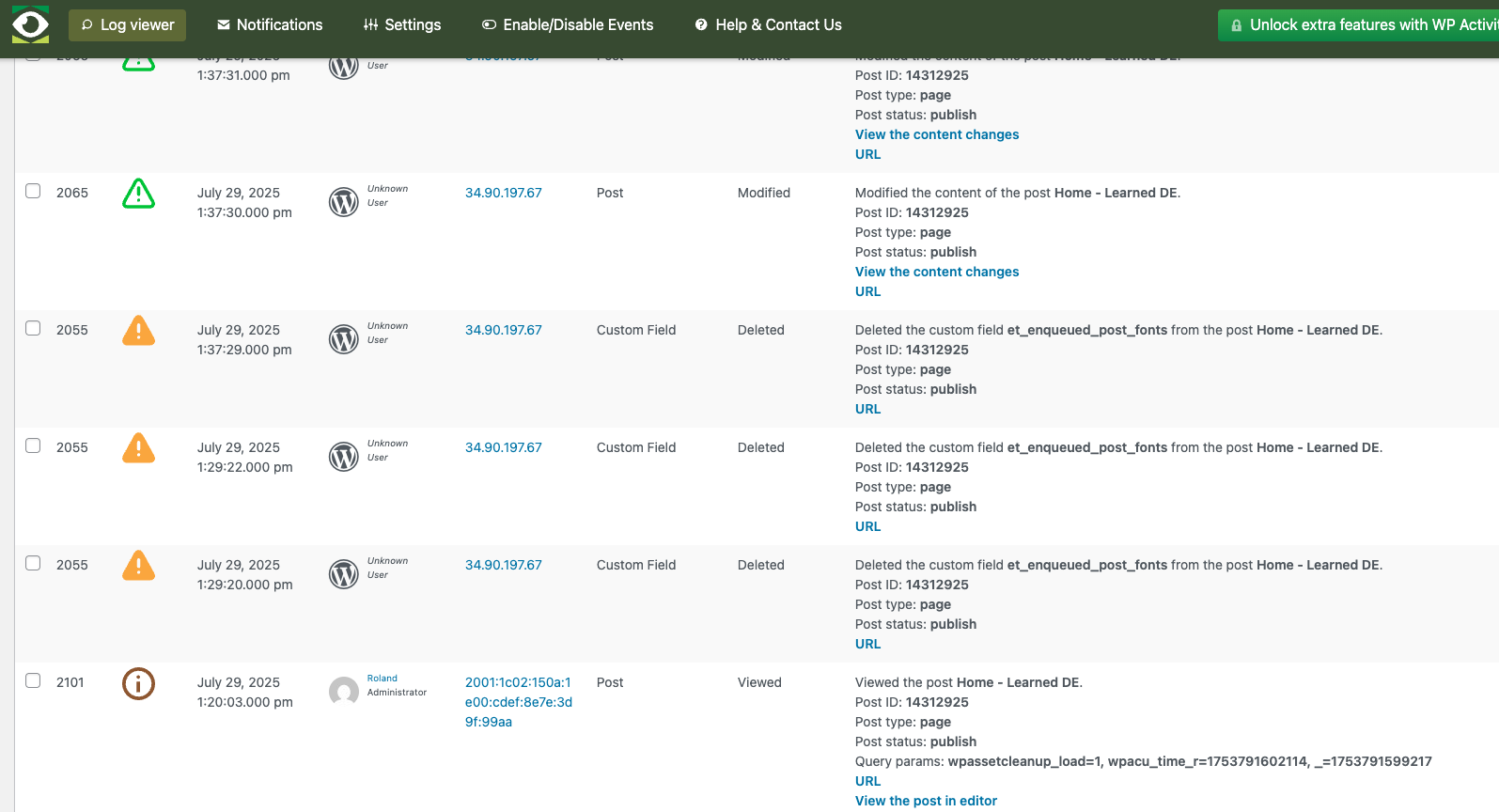Image resolution: width=1499 pixels, height=812 pixels.
Task: Open Help & Contact Us tab
Action: click(x=769, y=25)
